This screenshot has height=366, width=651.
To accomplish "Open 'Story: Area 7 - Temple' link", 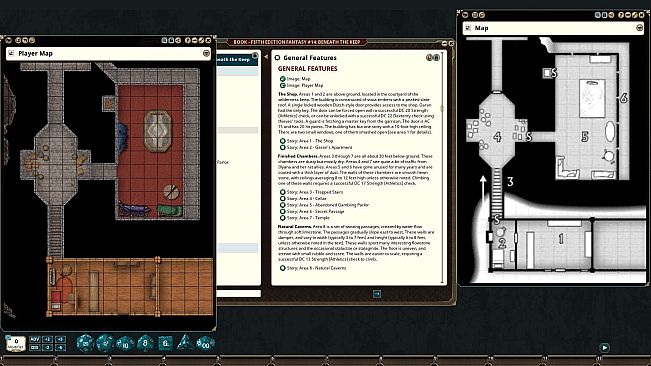I will [x=305, y=218].
